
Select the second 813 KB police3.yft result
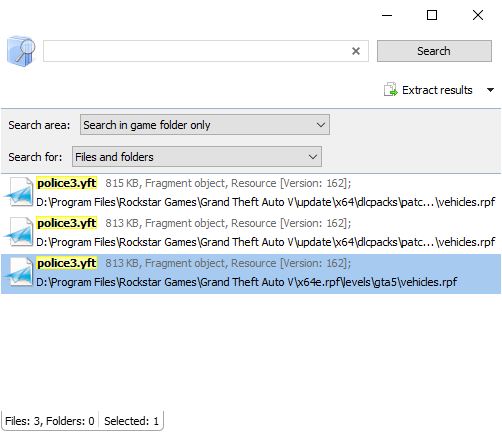[251, 233]
